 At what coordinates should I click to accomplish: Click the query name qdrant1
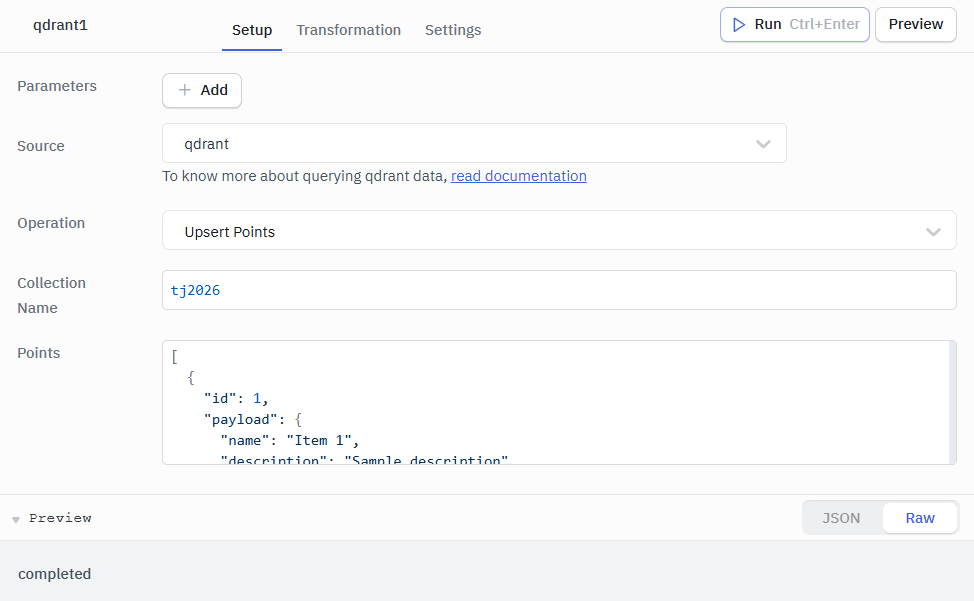[x=60, y=25]
